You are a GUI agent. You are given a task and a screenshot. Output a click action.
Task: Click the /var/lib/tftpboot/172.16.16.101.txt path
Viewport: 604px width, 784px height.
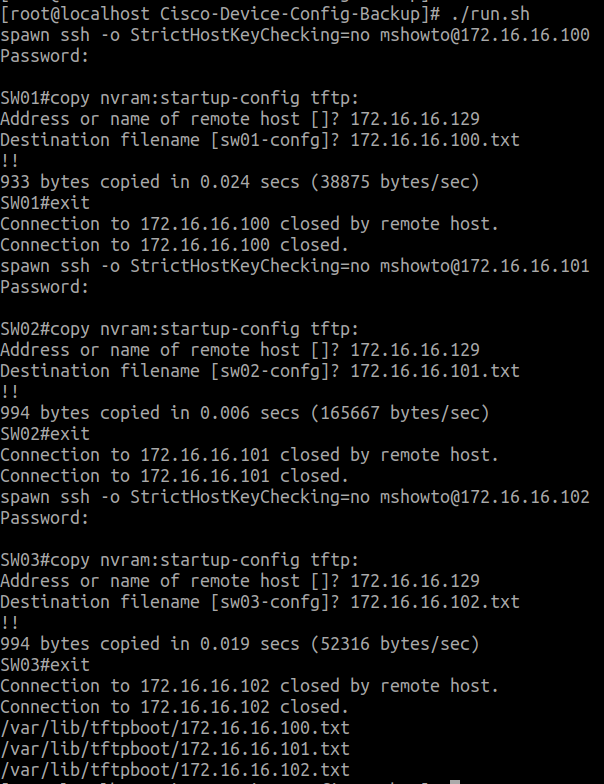pos(175,748)
